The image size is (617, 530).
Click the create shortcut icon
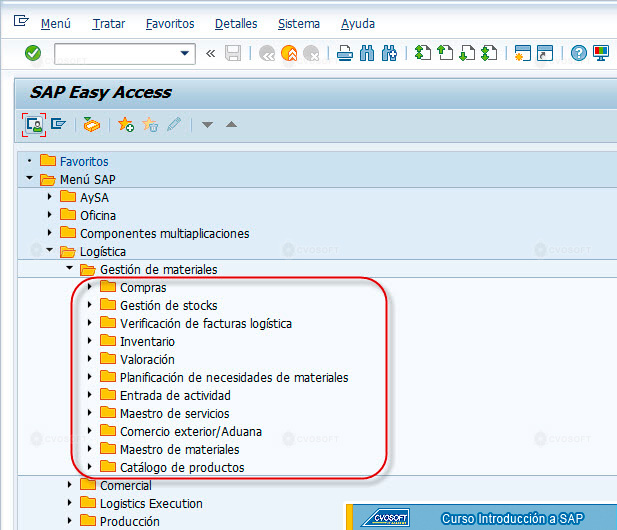pos(545,53)
